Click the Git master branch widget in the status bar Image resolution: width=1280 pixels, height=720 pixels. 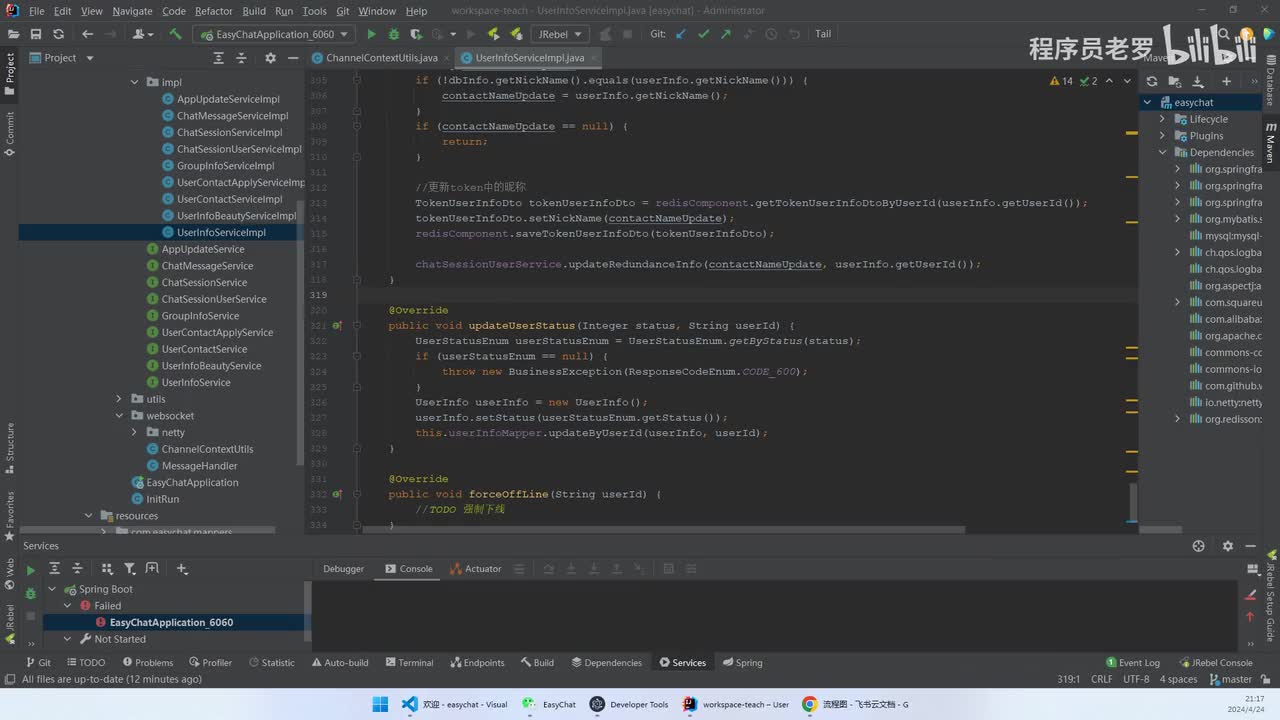1230,679
